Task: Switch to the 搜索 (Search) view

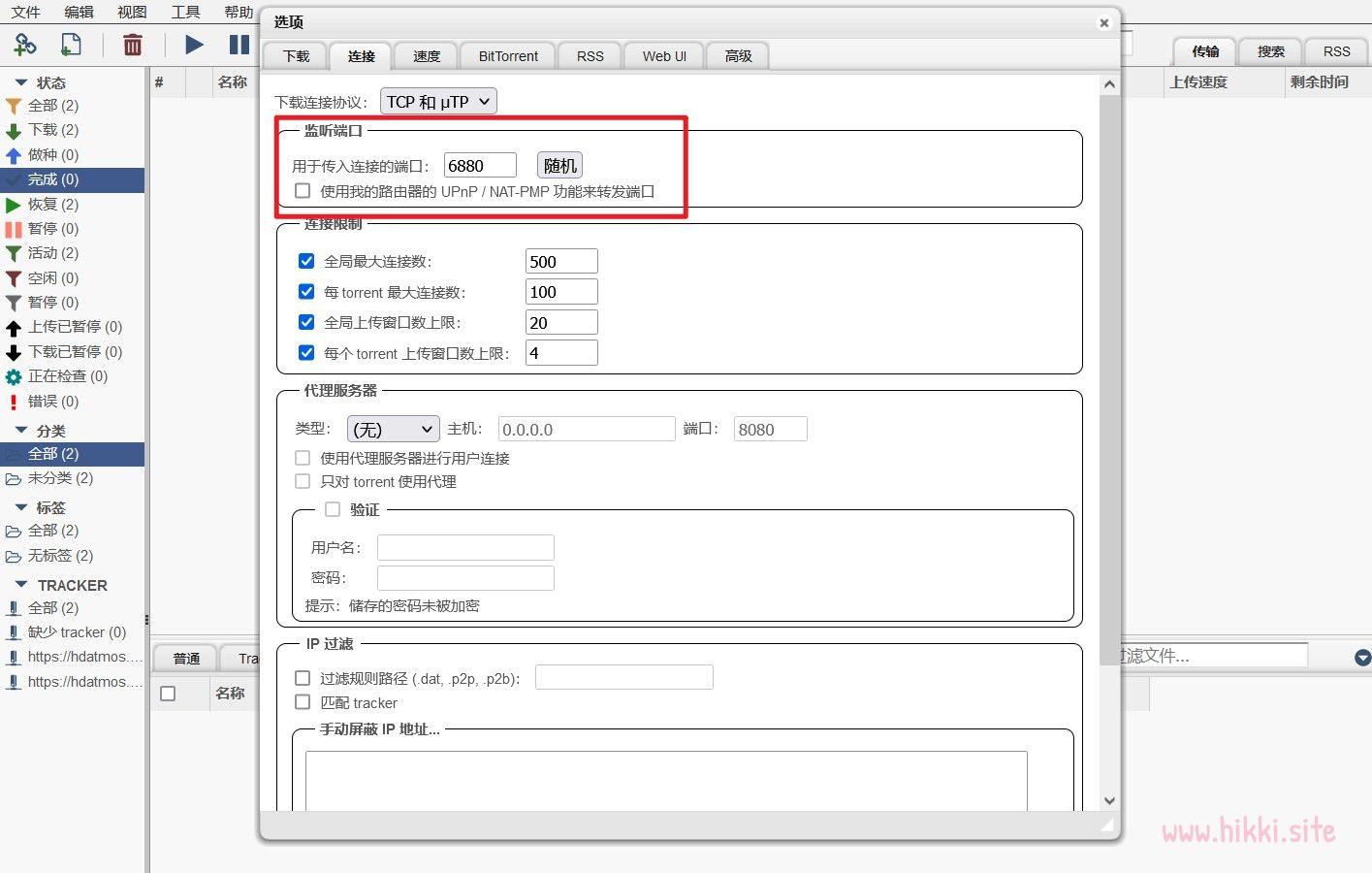Action: click(1269, 51)
